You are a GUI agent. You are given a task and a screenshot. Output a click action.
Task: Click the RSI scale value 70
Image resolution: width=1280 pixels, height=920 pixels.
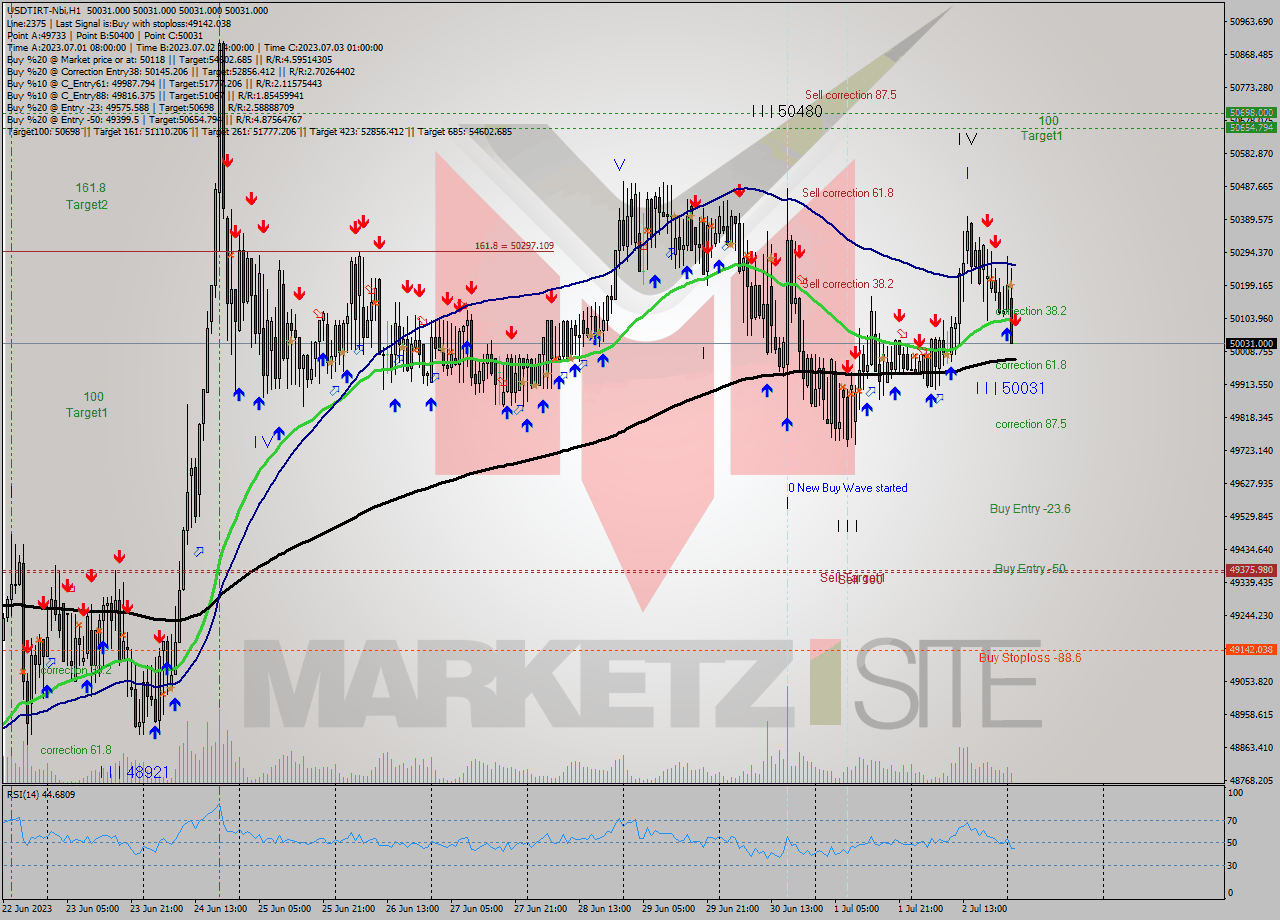coord(1234,820)
